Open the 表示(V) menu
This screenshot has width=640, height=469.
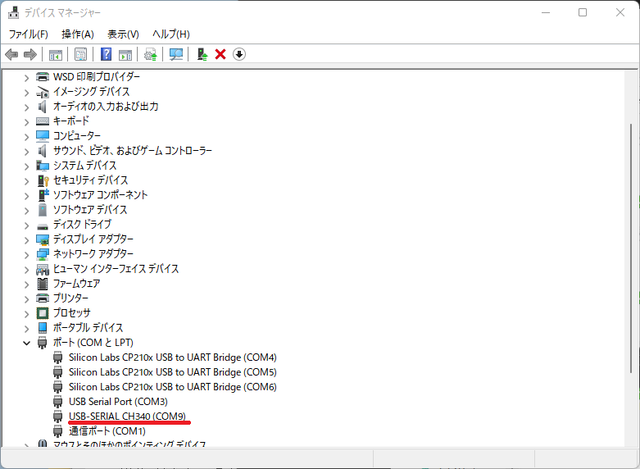(x=123, y=34)
